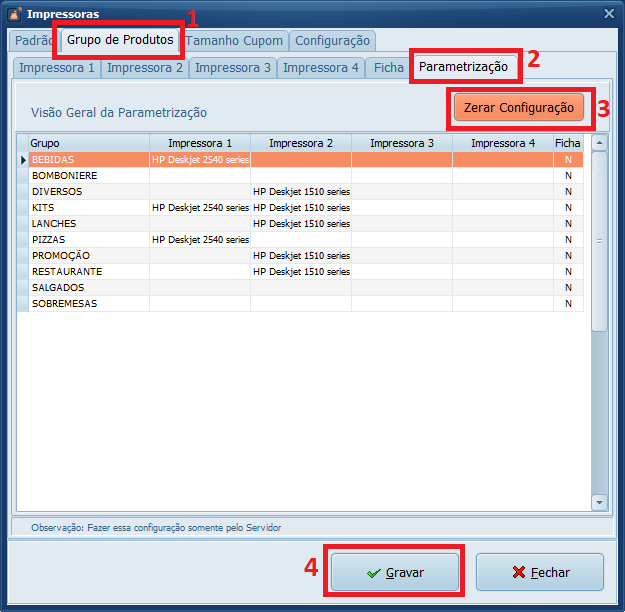This screenshot has height=612, width=625.
Task: Click Gravar to save settings
Action: pos(395,573)
